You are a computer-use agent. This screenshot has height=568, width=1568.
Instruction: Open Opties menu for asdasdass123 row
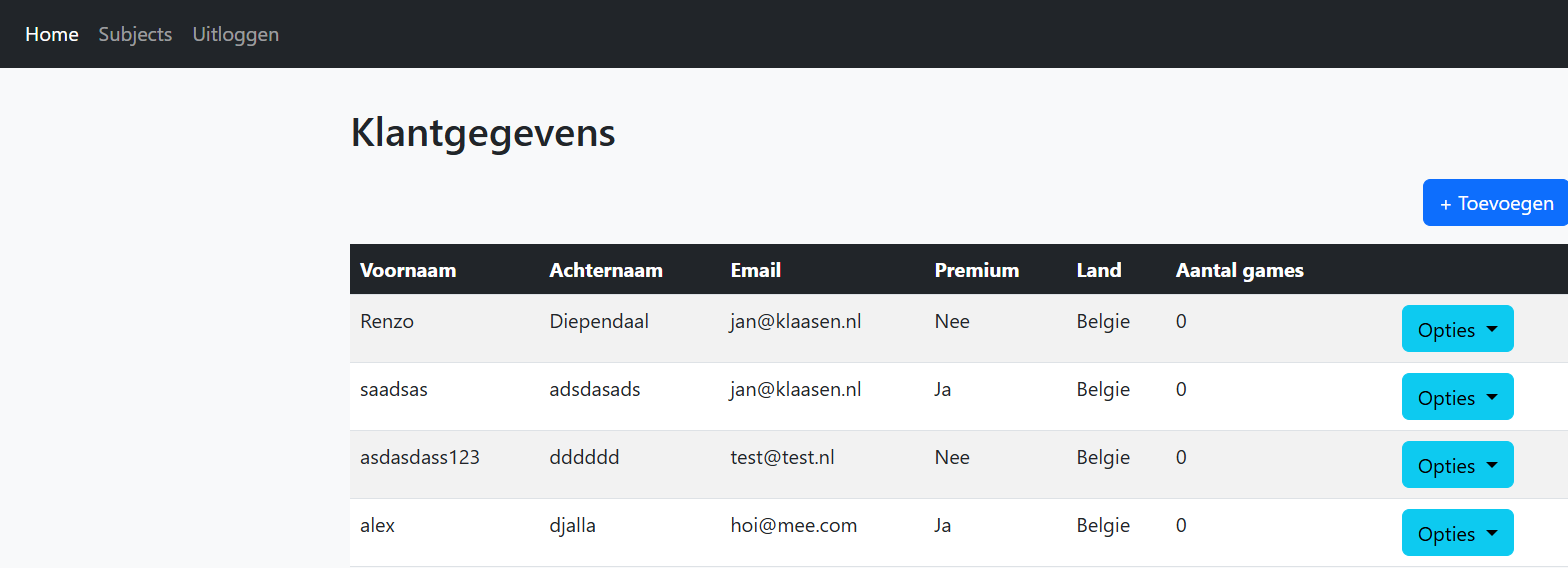pos(1457,465)
